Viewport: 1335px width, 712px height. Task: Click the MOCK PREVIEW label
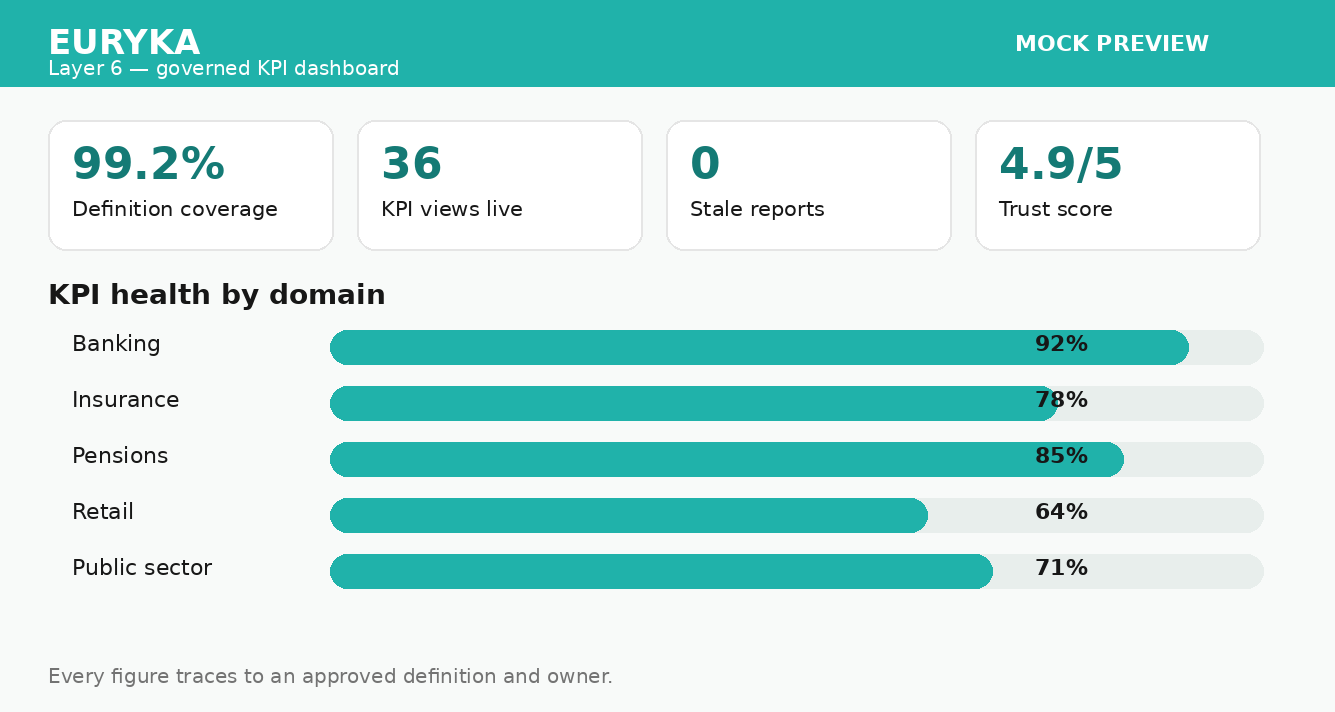[x=1112, y=44]
